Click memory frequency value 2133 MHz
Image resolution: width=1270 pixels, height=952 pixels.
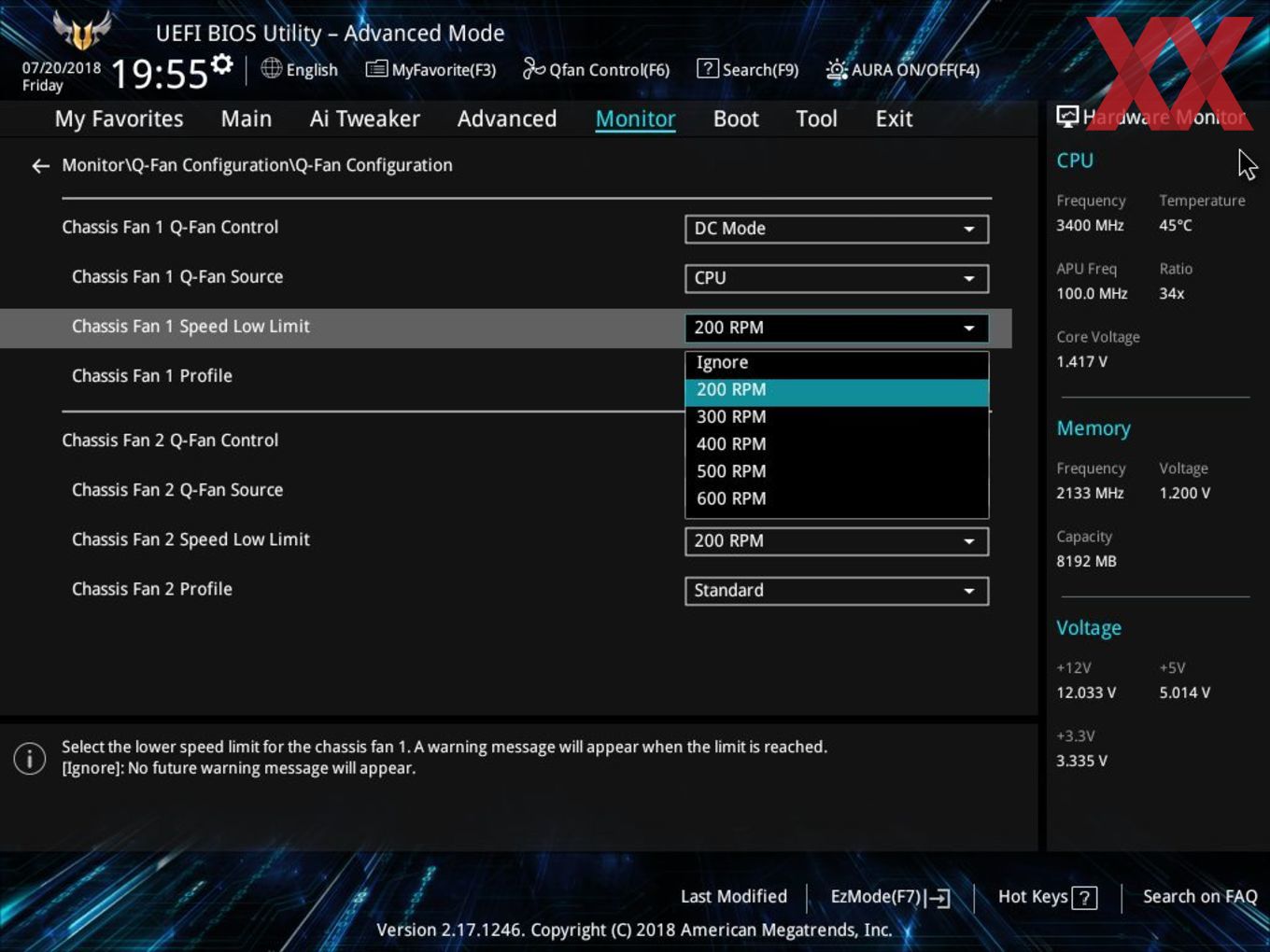[x=1090, y=494]
